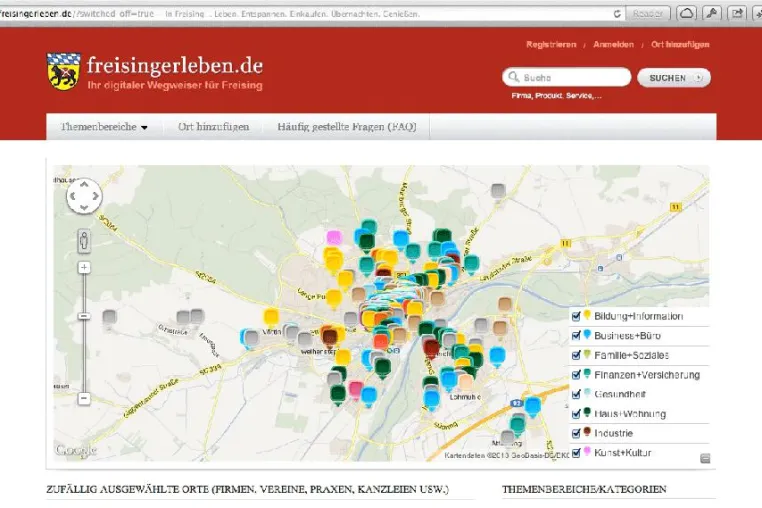Screen dimensions: 762x508
Task: Open Ort hinzufügen in navigation bar
Action: click(213, 127)
